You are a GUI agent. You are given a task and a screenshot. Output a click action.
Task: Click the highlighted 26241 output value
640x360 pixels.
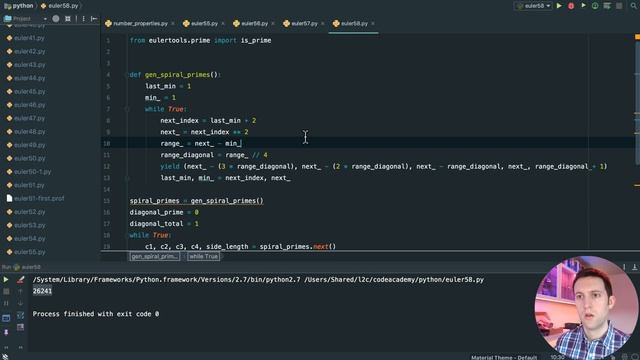pos(42,291)
